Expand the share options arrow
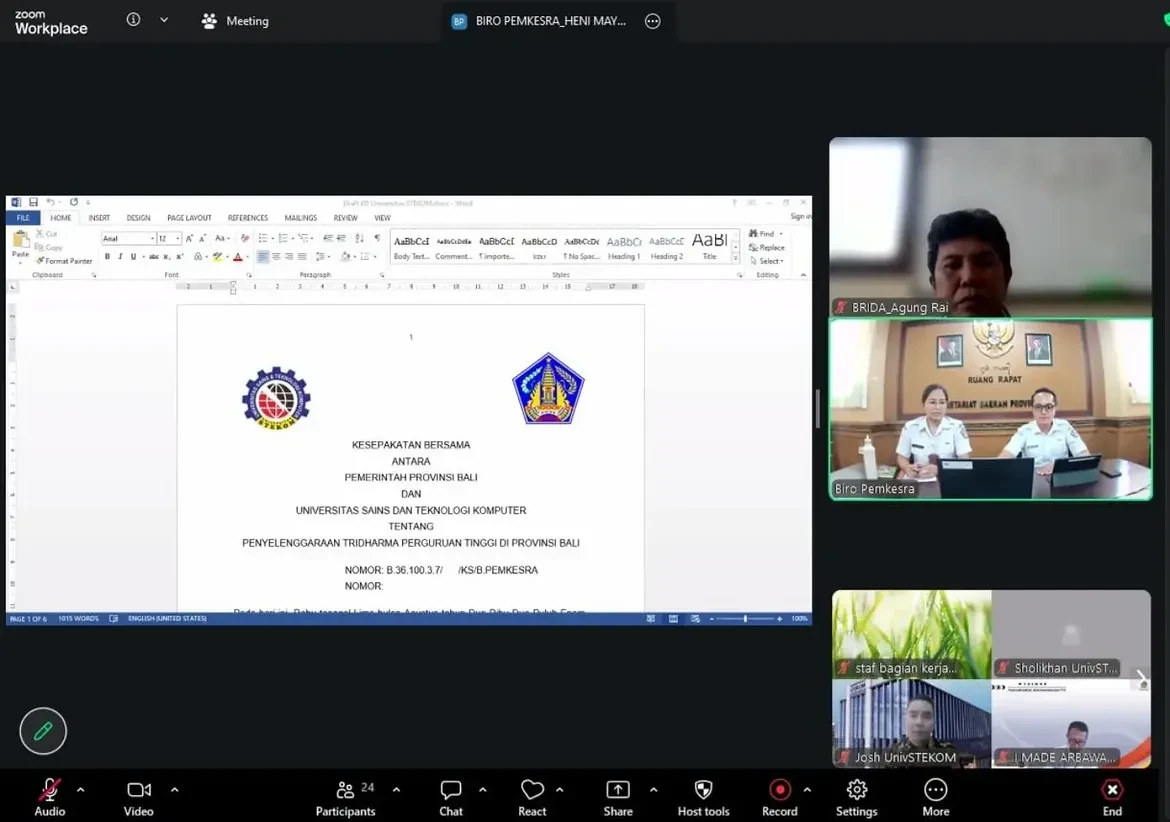The width and height of the screenshot is (1170, 822). [x=654, y=789]
